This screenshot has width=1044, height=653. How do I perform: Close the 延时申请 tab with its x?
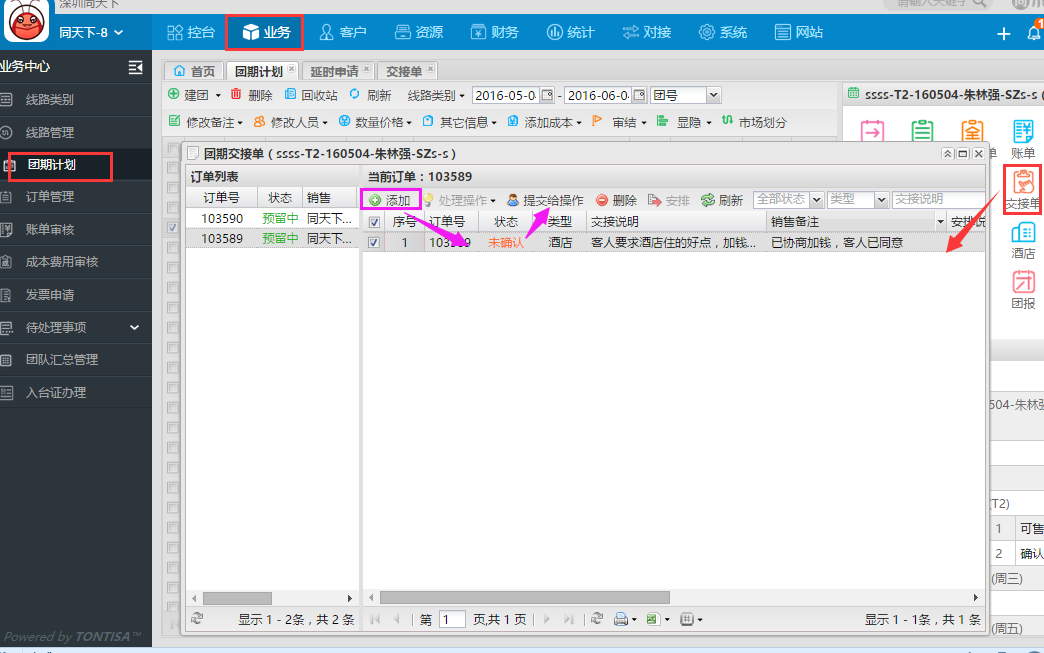coord(366,69)
